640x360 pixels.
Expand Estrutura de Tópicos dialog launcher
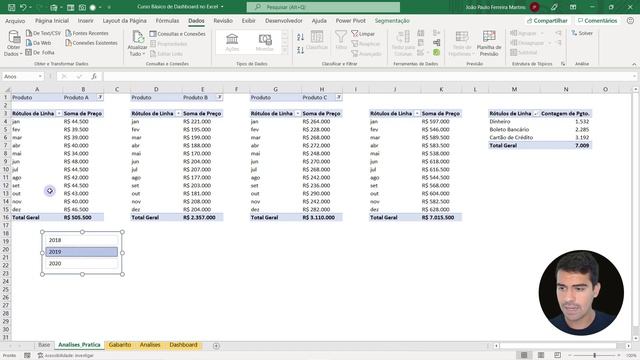(x=563, y=64)
